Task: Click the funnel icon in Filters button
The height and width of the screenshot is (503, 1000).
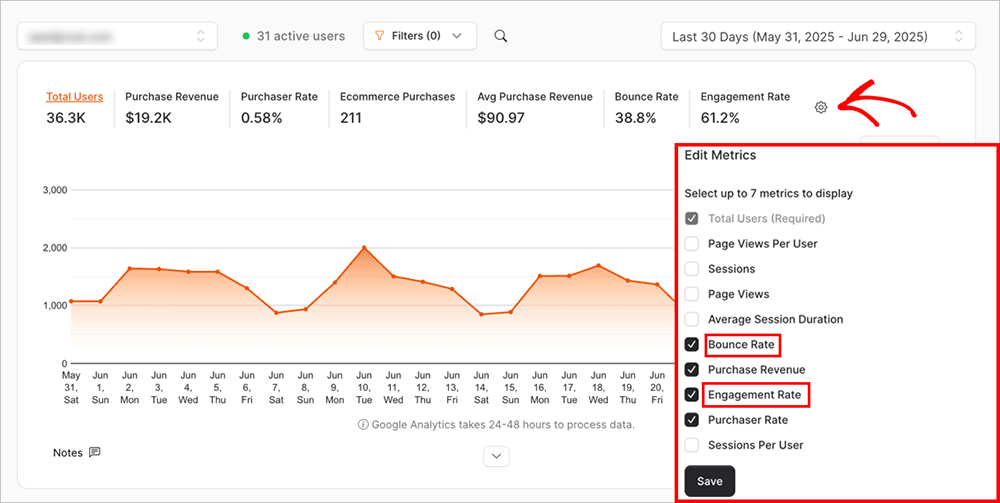Action: [x=379, y=36]
